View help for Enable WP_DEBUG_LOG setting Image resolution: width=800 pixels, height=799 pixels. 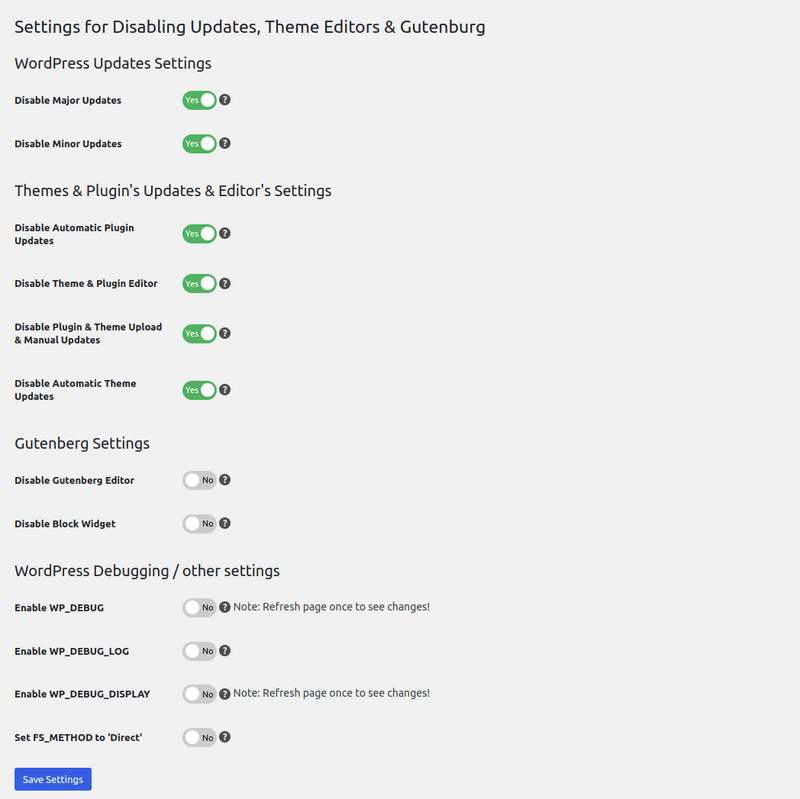(224, 650)
